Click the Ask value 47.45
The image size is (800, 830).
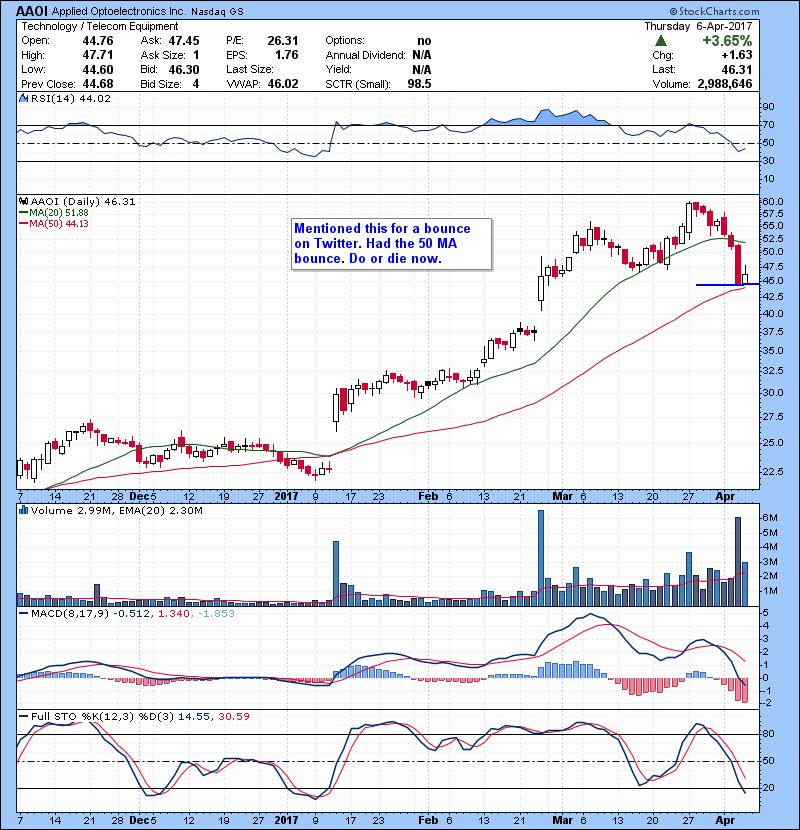(184, 41)
